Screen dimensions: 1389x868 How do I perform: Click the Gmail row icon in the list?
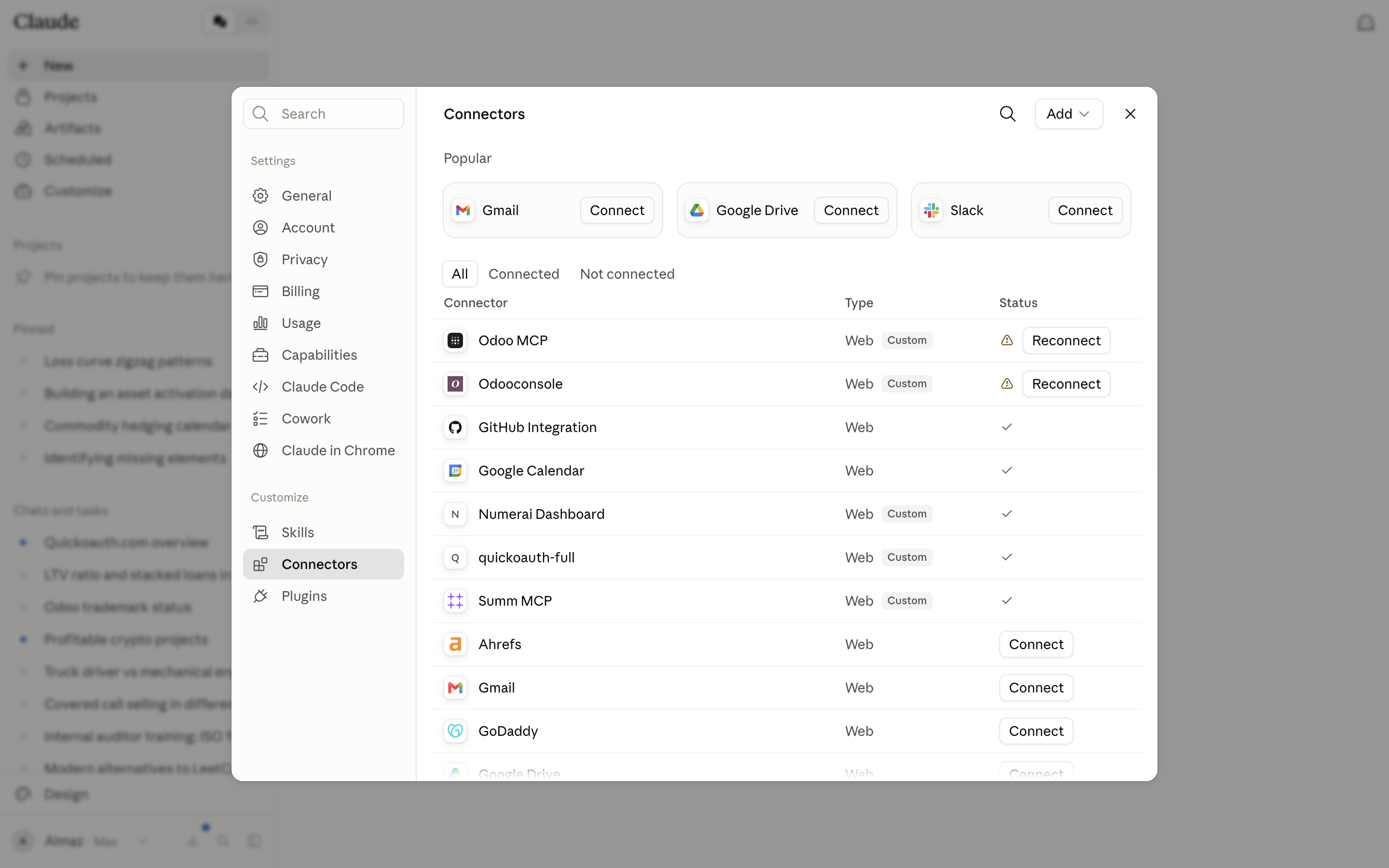coord(455,688)
